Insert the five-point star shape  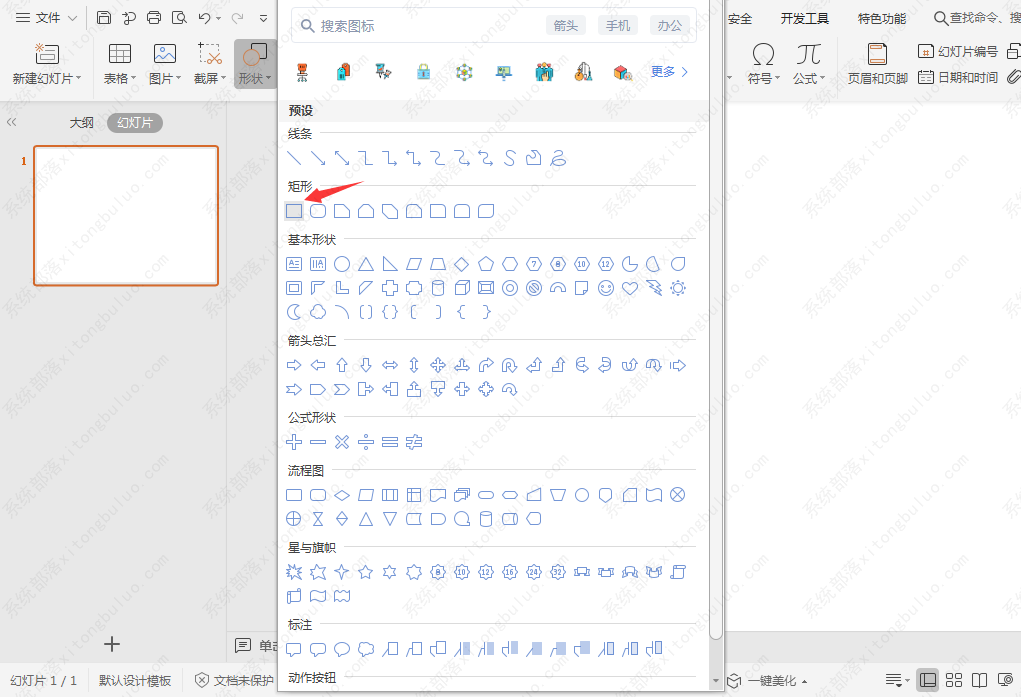point(366,572)
